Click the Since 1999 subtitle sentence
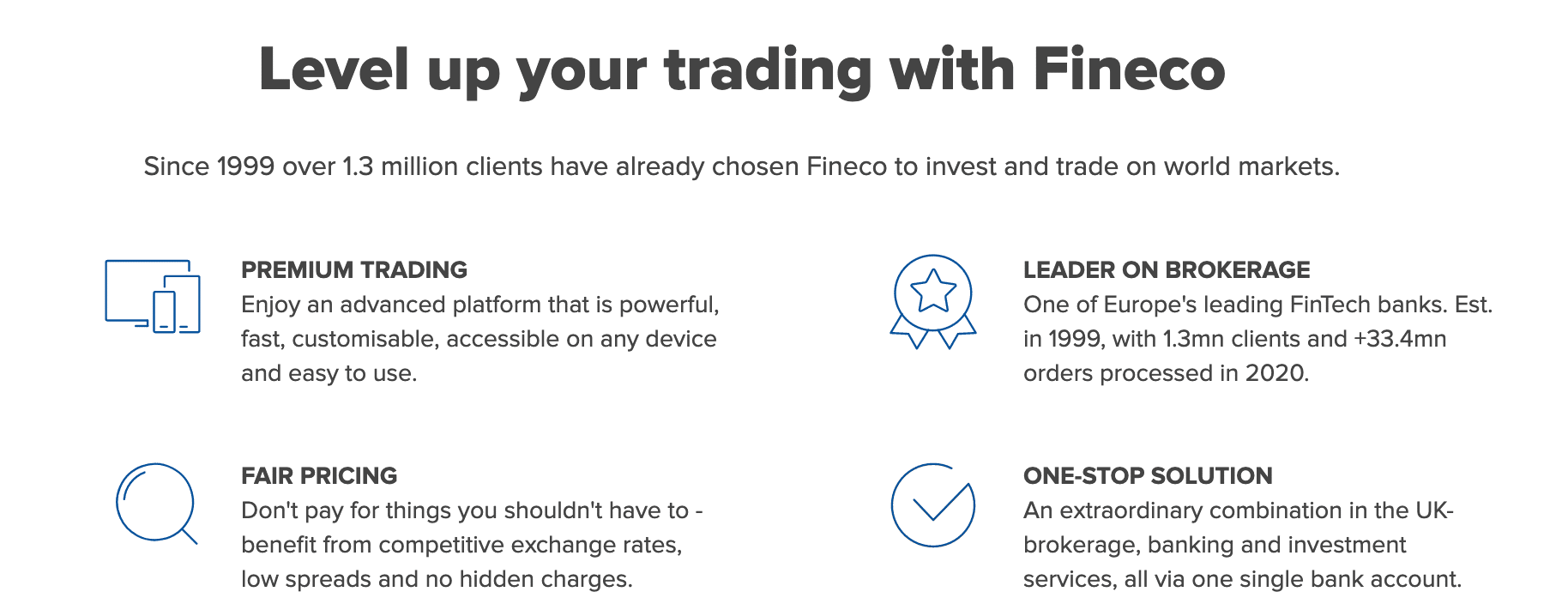 742,166
